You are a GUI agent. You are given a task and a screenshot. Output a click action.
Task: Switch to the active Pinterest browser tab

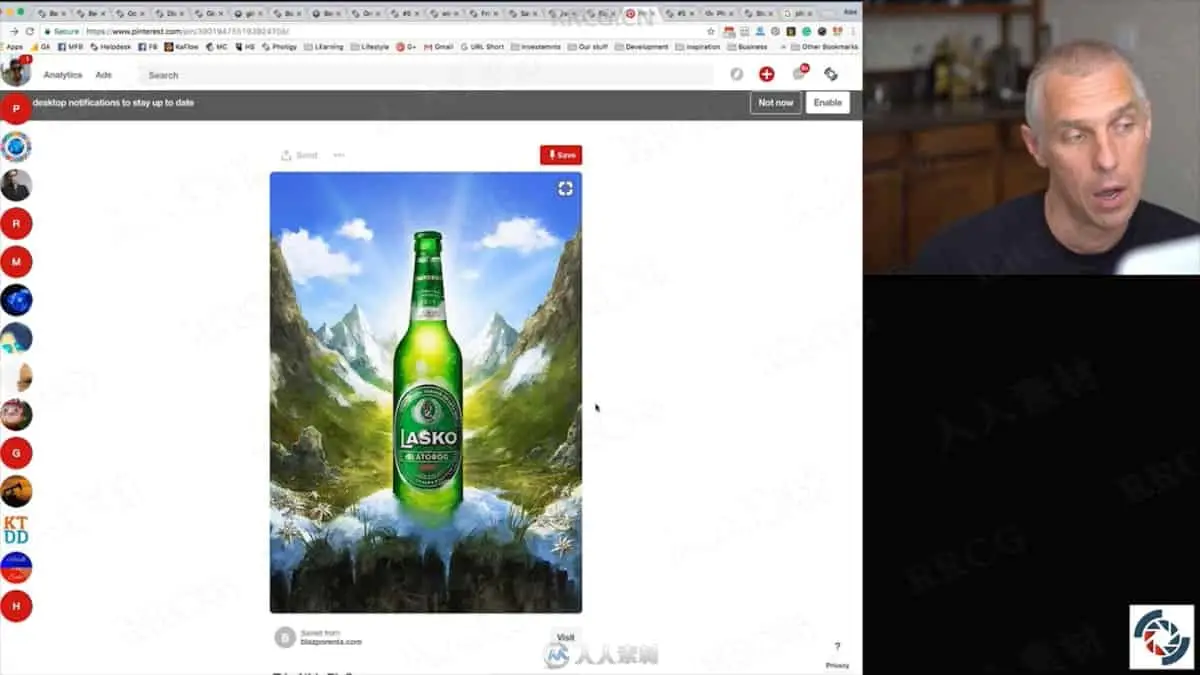point(641,13)
